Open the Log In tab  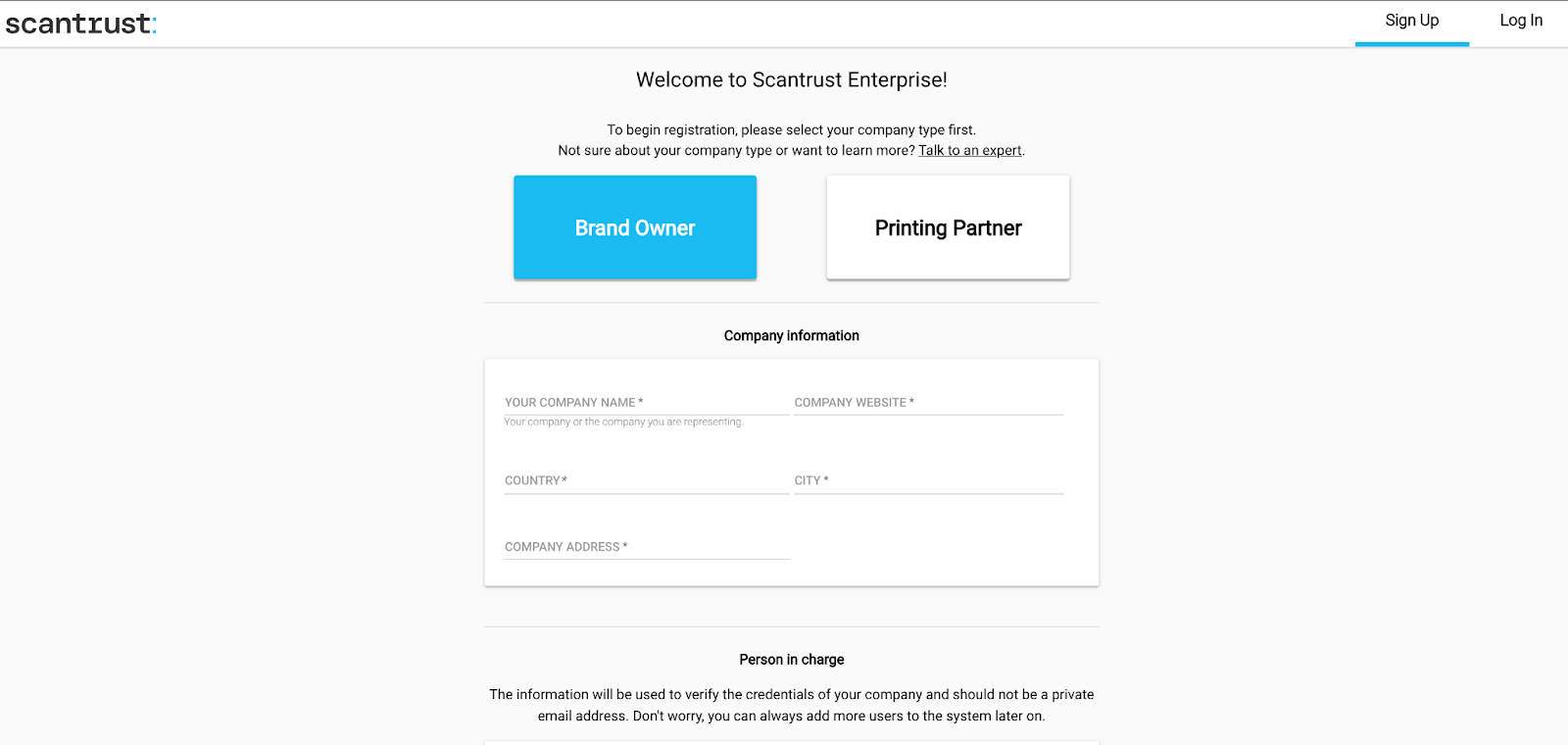1521,21
